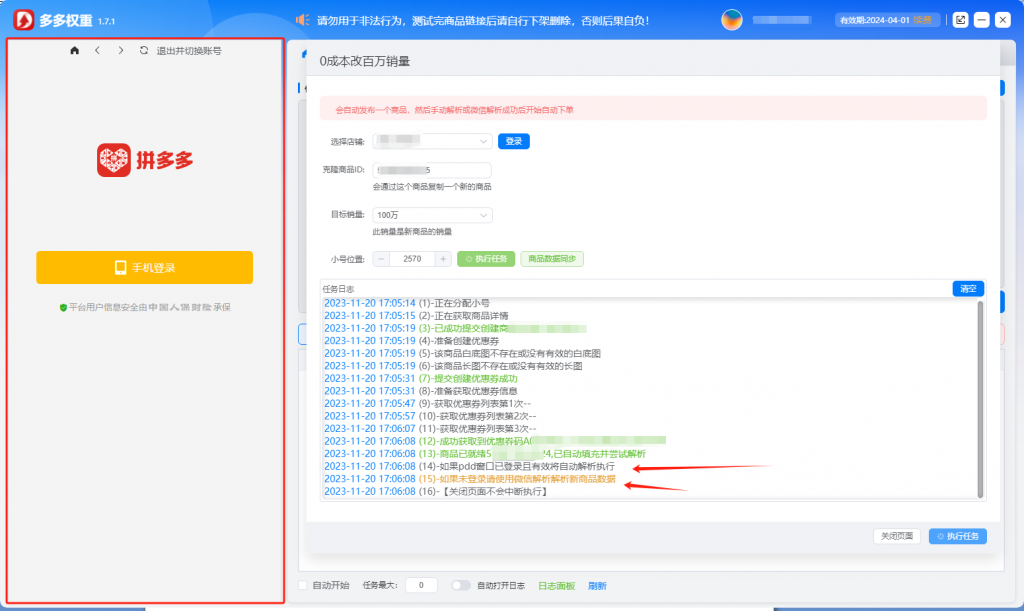The height and width of the screenshot is (611, 1024).
Task: Toggle the 自动打开日志 switch
Action: (x=460, y=586)
